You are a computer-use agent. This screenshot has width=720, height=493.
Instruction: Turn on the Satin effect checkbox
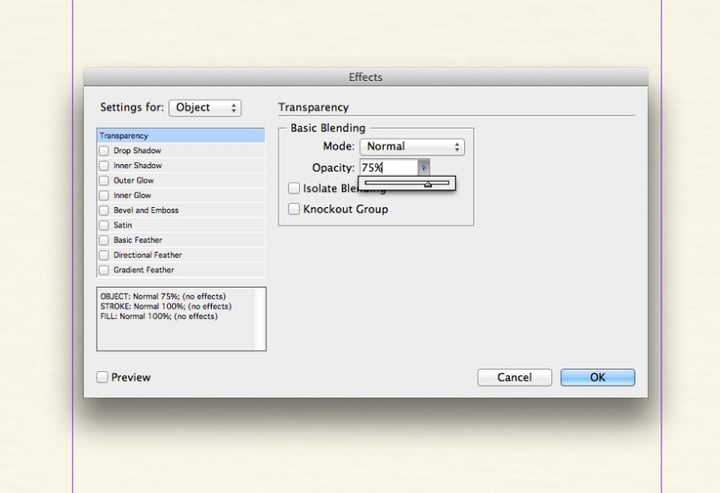tap(104, 225)
